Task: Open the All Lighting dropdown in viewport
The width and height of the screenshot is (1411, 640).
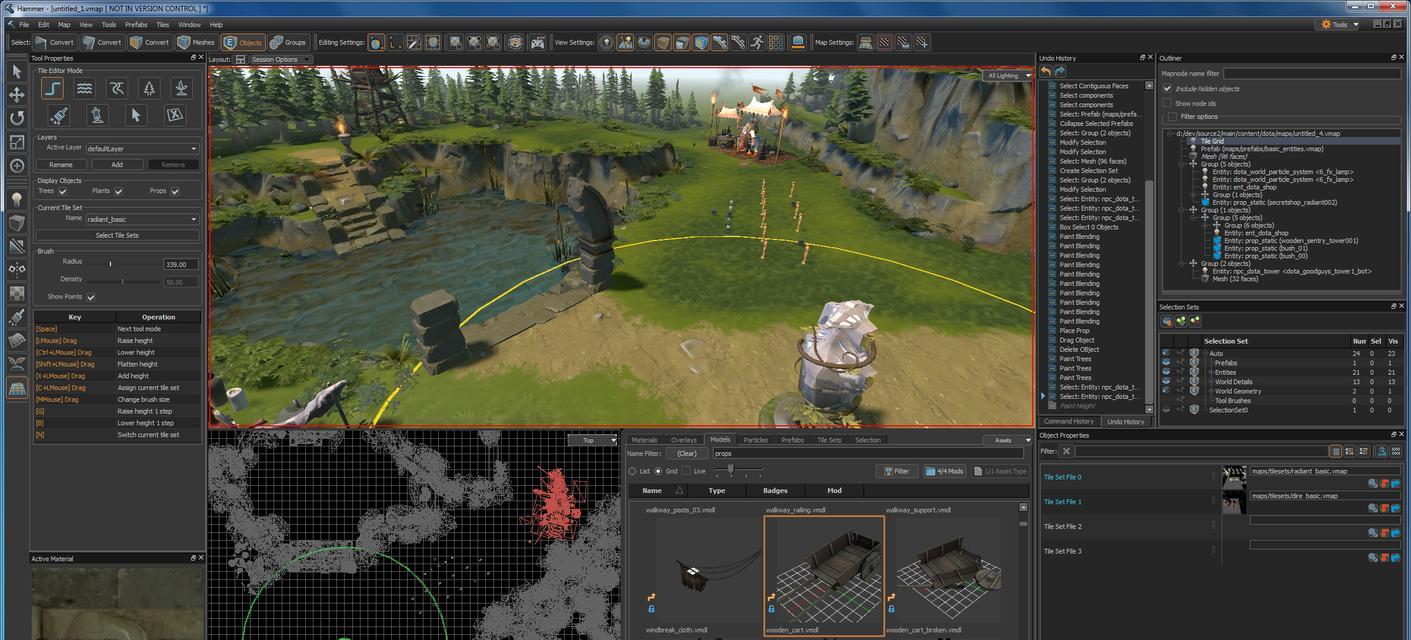Action: [x=1008, y=75]
